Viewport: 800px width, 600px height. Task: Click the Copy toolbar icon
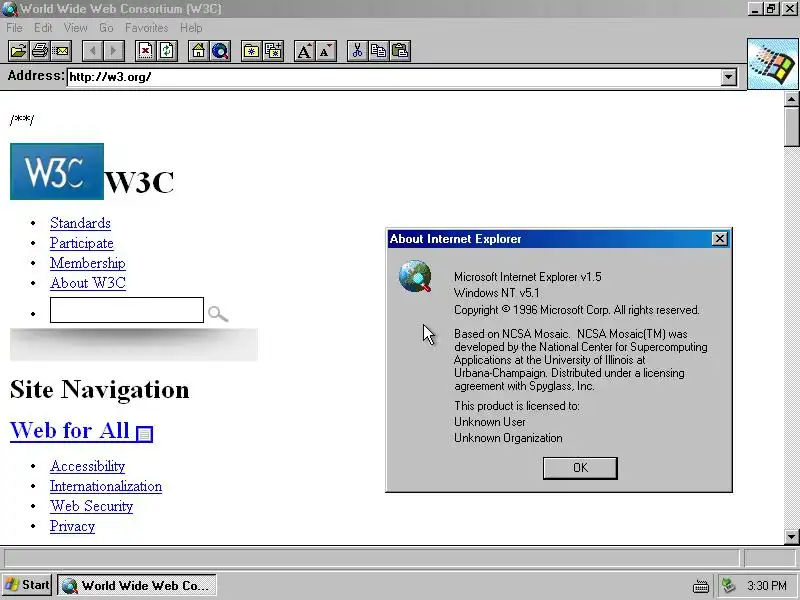pos(379,51)
